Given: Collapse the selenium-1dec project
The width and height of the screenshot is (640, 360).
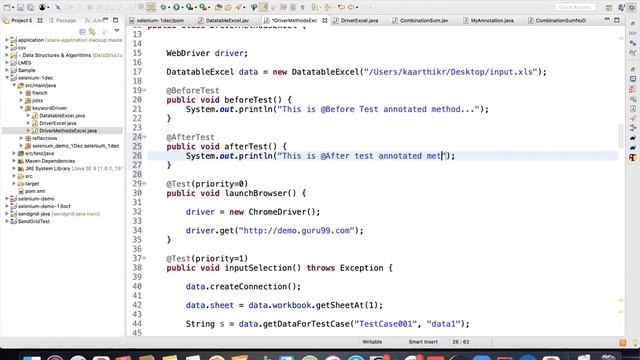Looking at the screenshot, I should (7, 78).
